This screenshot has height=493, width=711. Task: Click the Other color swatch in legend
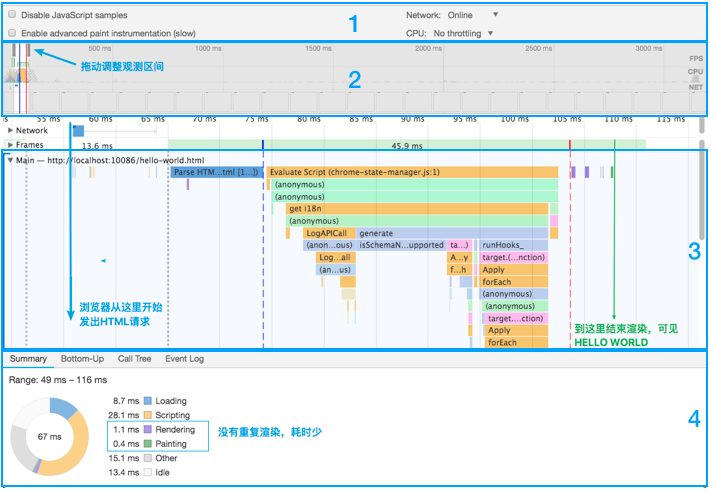pos(148,458)
